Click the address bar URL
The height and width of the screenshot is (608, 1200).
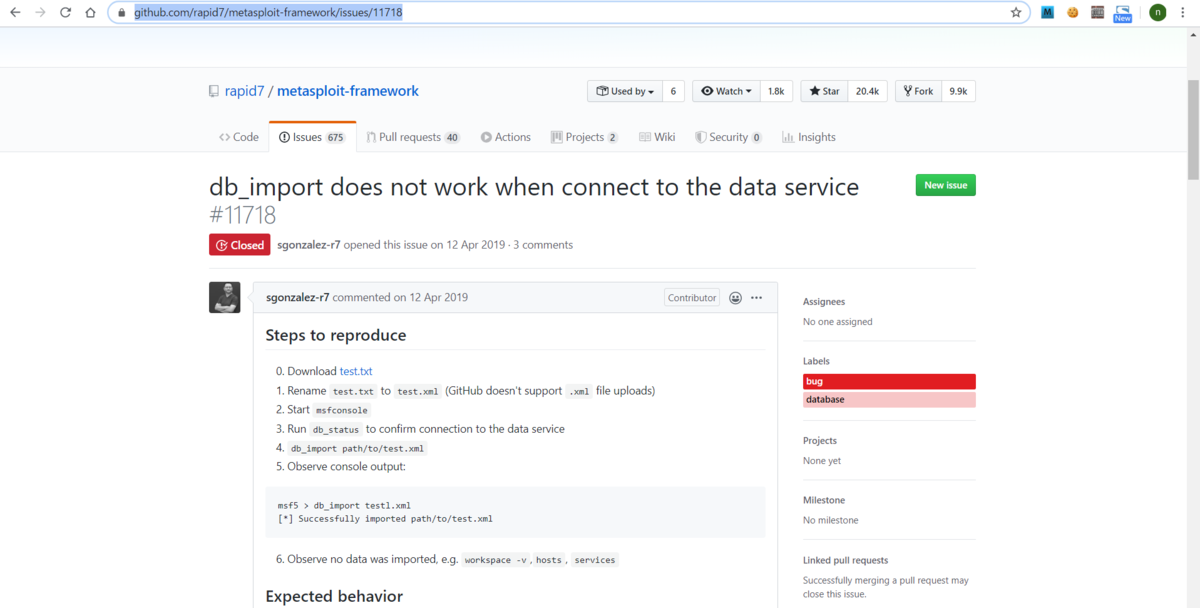pyautogui.click(x=269, y=13)
